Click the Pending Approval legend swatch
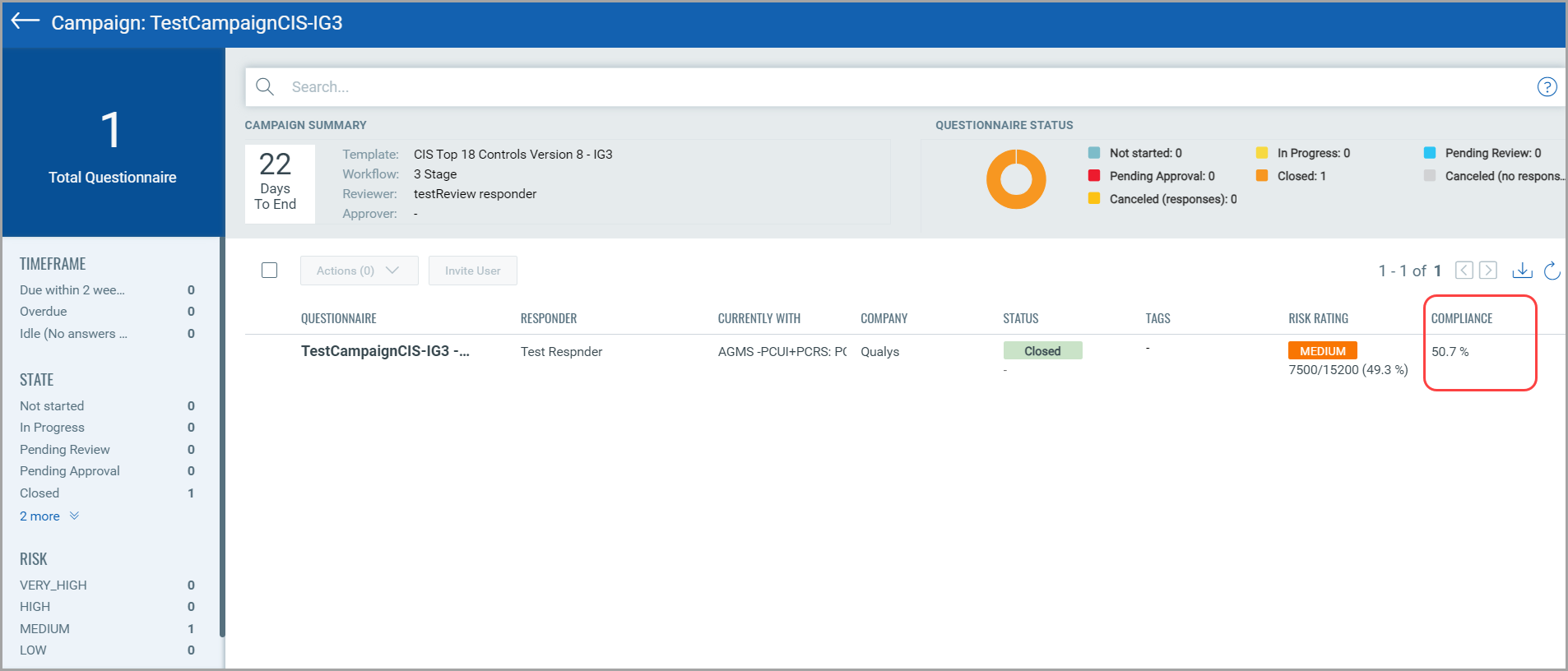This screenshot has width=1568, height=671. coord(1093,175)
